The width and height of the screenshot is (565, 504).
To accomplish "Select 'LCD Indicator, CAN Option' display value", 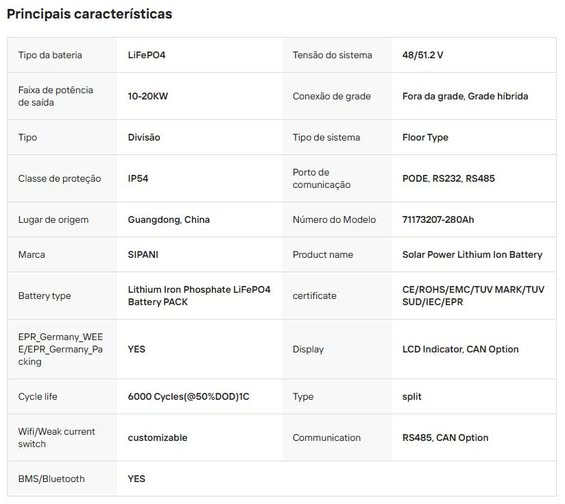I will pos(461,349).
